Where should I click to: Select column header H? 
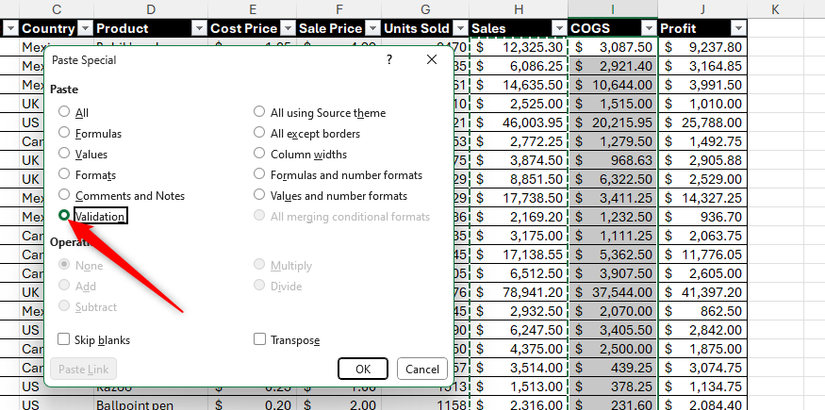point(519,9)
